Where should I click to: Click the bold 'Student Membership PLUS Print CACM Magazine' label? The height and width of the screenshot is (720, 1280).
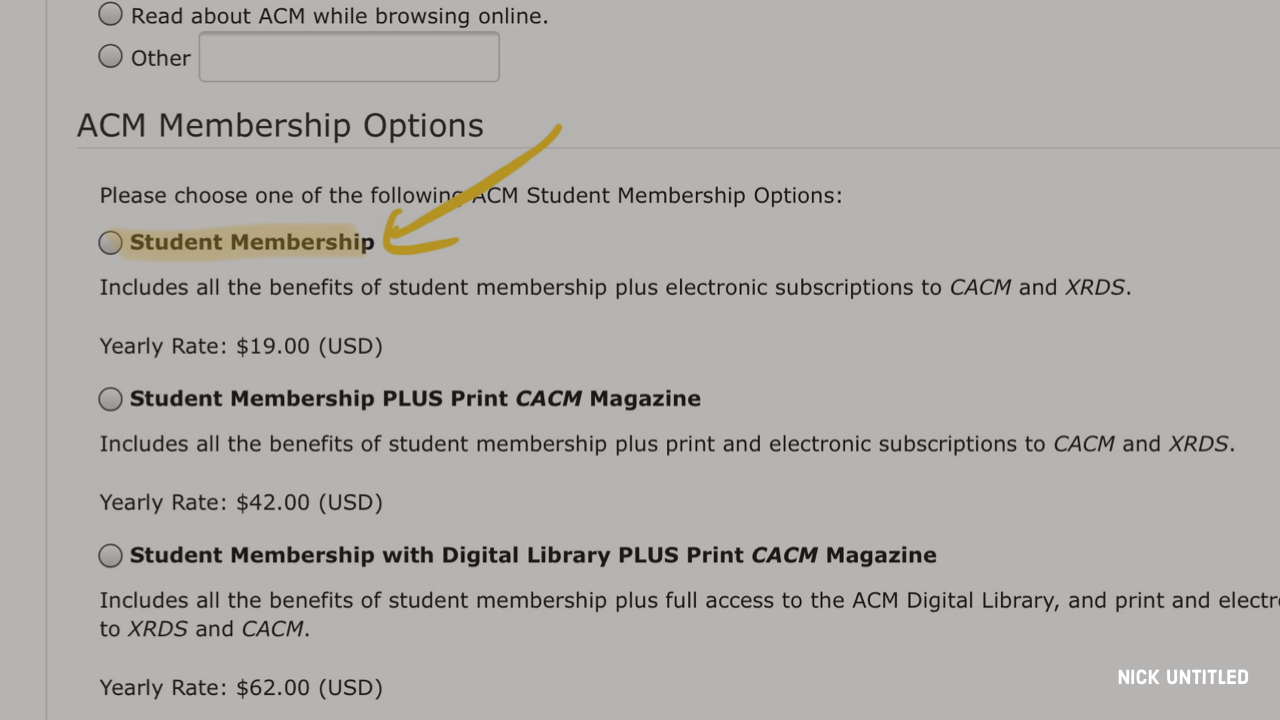[x=415, y=399]
